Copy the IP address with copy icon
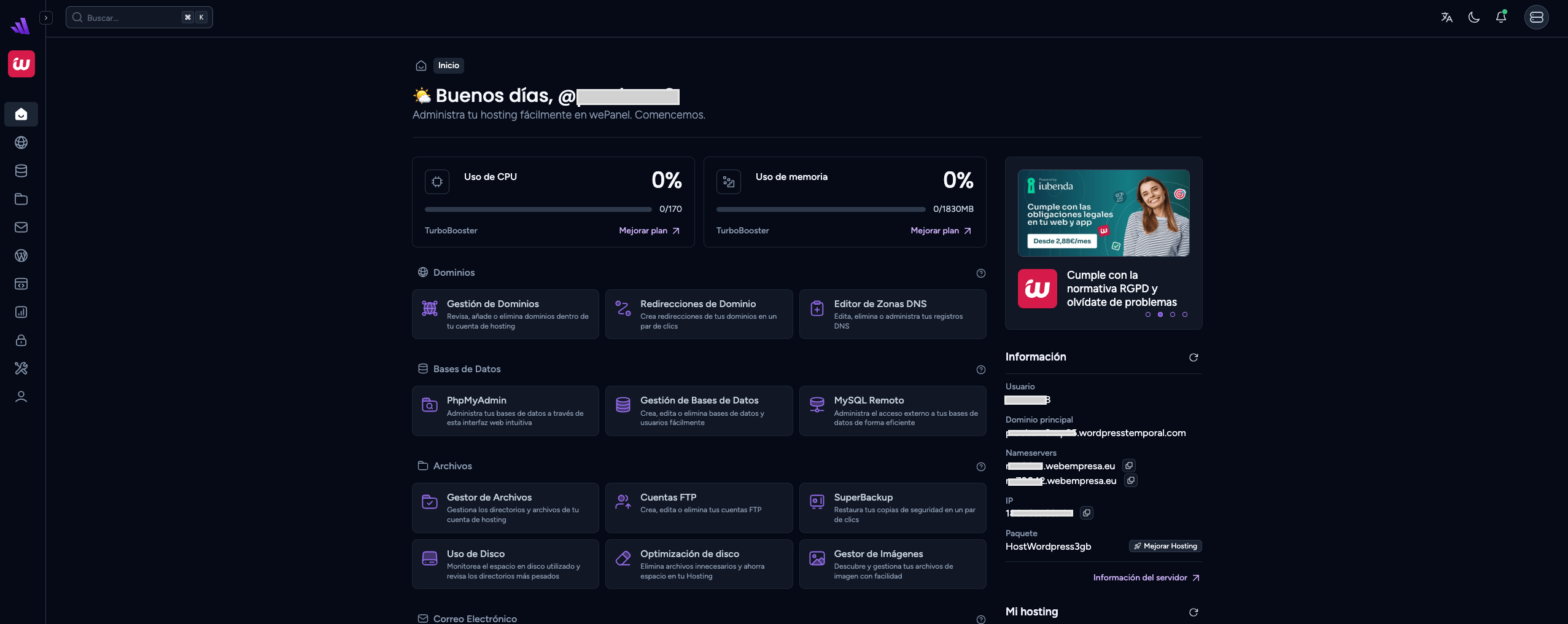The image size is (1568, 624). click(1087, 513)
